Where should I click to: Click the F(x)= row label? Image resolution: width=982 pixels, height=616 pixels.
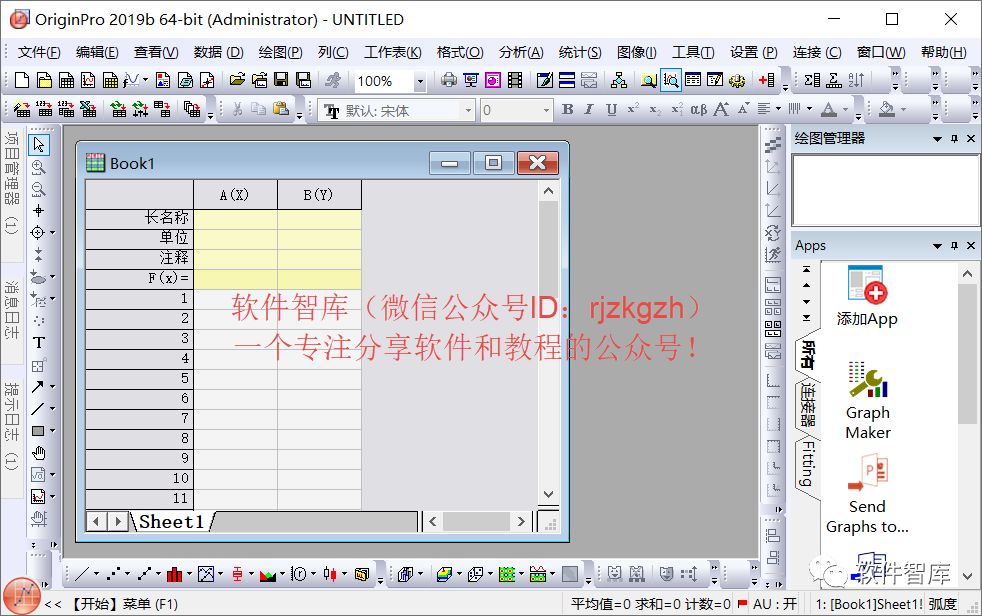tap(139, 277)
